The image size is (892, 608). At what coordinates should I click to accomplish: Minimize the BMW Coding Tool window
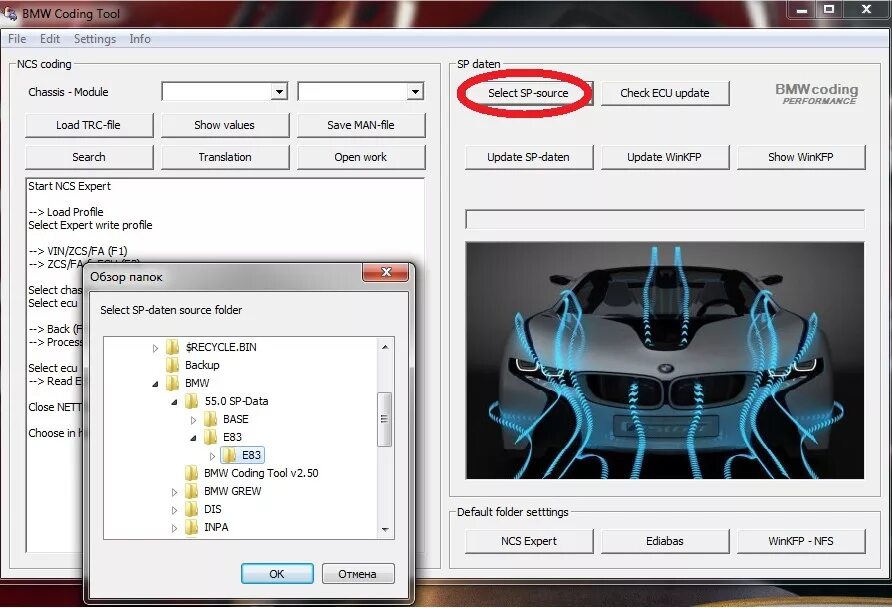click(x=802, y=10)
